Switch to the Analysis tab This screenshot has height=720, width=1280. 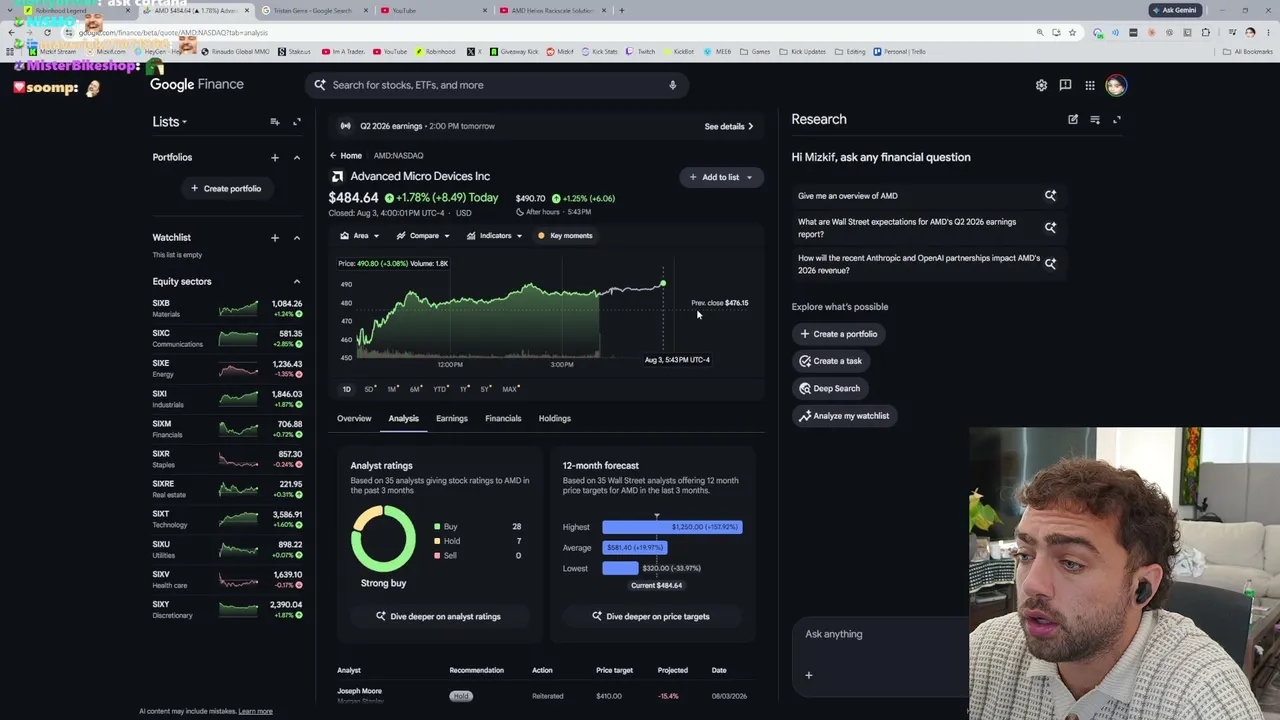(403, 419)
